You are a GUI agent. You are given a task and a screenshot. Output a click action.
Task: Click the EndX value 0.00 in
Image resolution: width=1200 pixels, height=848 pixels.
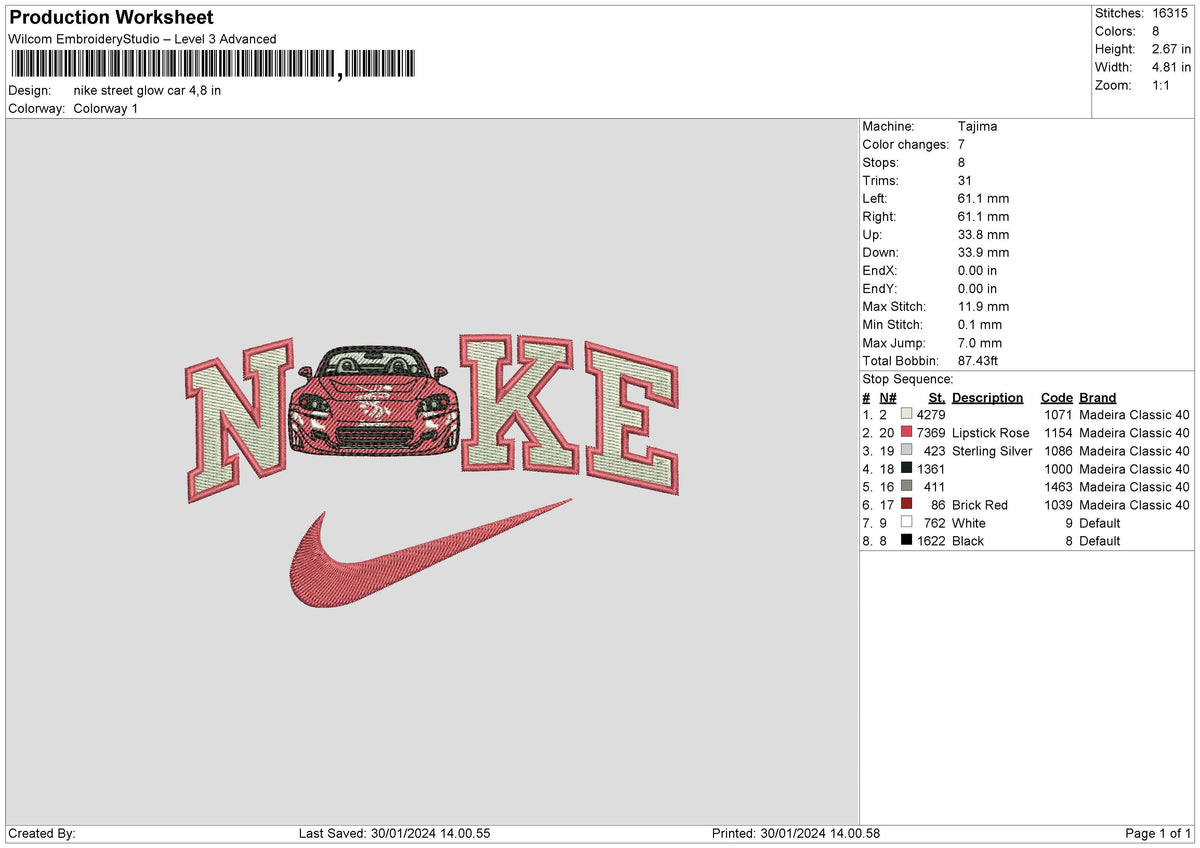(977, 270)
